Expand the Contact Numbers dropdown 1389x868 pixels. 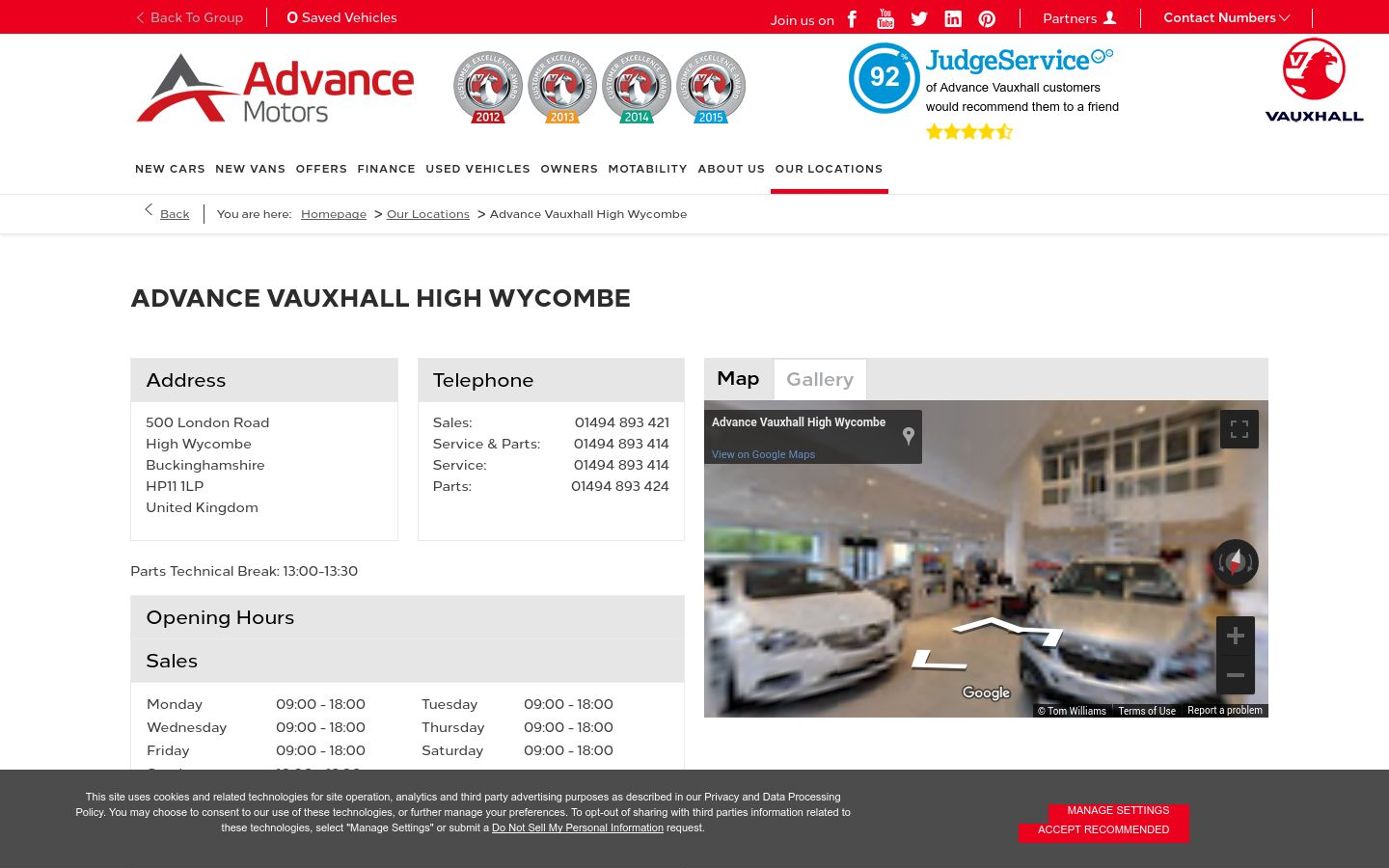click(x=1226, y=17)
